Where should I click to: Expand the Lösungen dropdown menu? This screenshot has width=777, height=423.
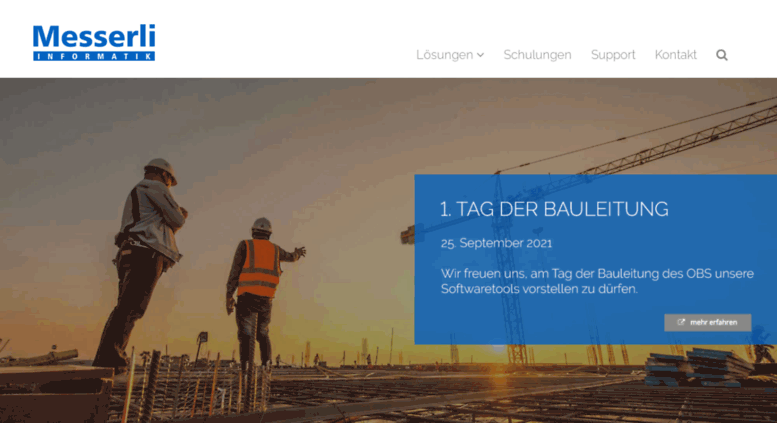450,55
